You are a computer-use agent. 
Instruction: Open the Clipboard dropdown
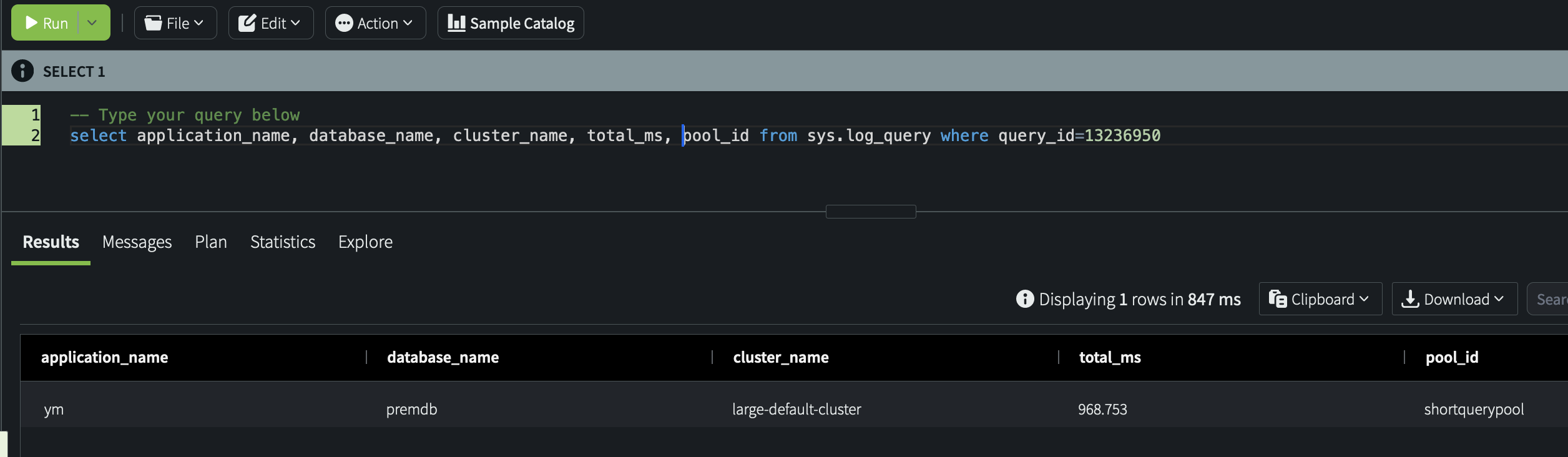click(1320, 299)
